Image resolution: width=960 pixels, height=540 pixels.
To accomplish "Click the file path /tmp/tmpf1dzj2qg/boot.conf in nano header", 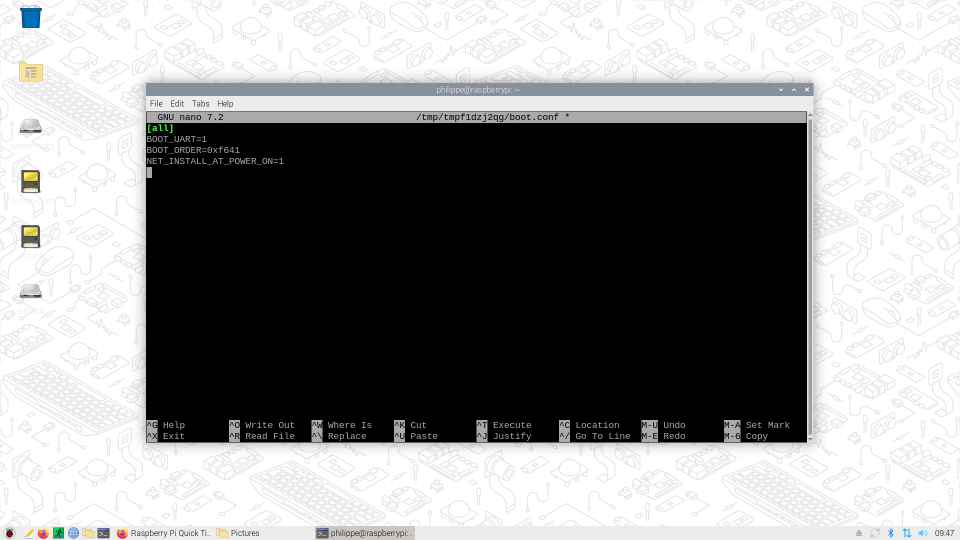I will pyautogui.click(x=487, y=117).
